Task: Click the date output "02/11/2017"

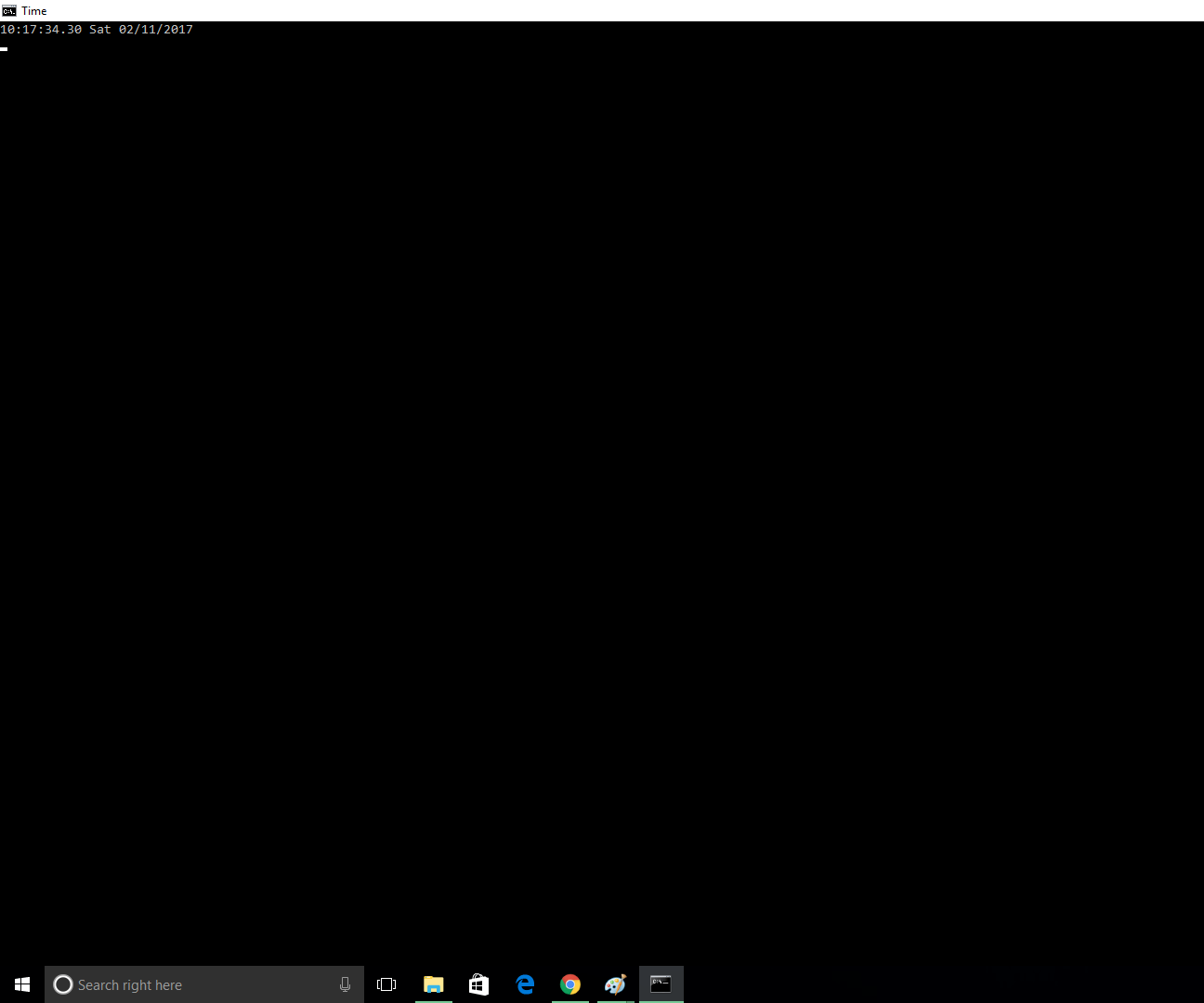Action: [156, 30]
